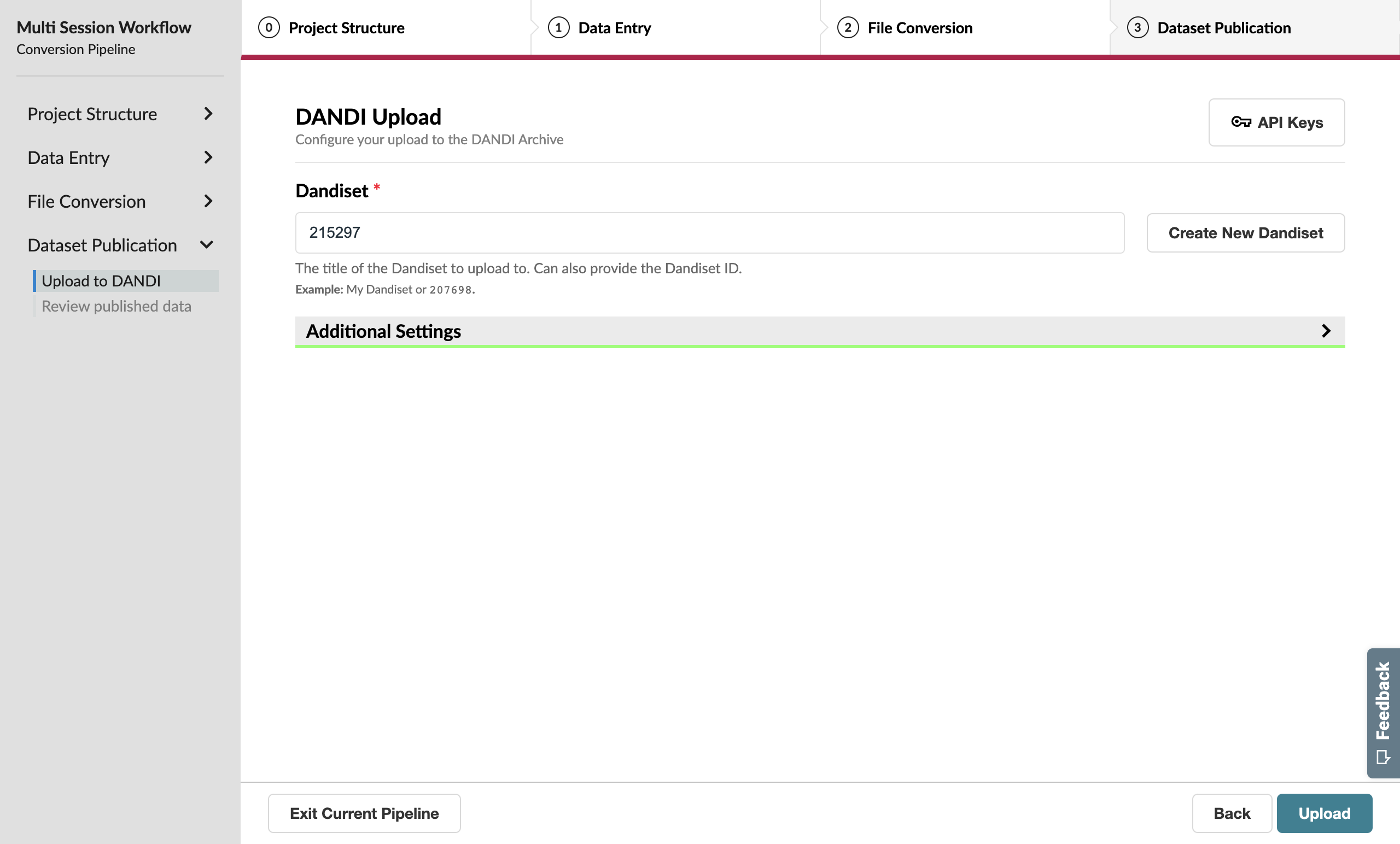
Task: Click Create New Dandiset button
Action: point(1245,233)
